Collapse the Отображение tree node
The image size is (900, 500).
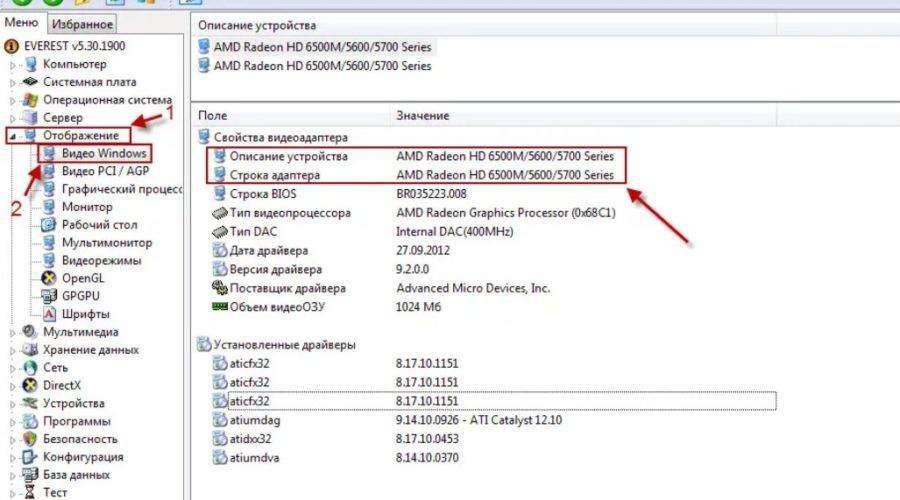pyautogui.click(x=13, y=137)
